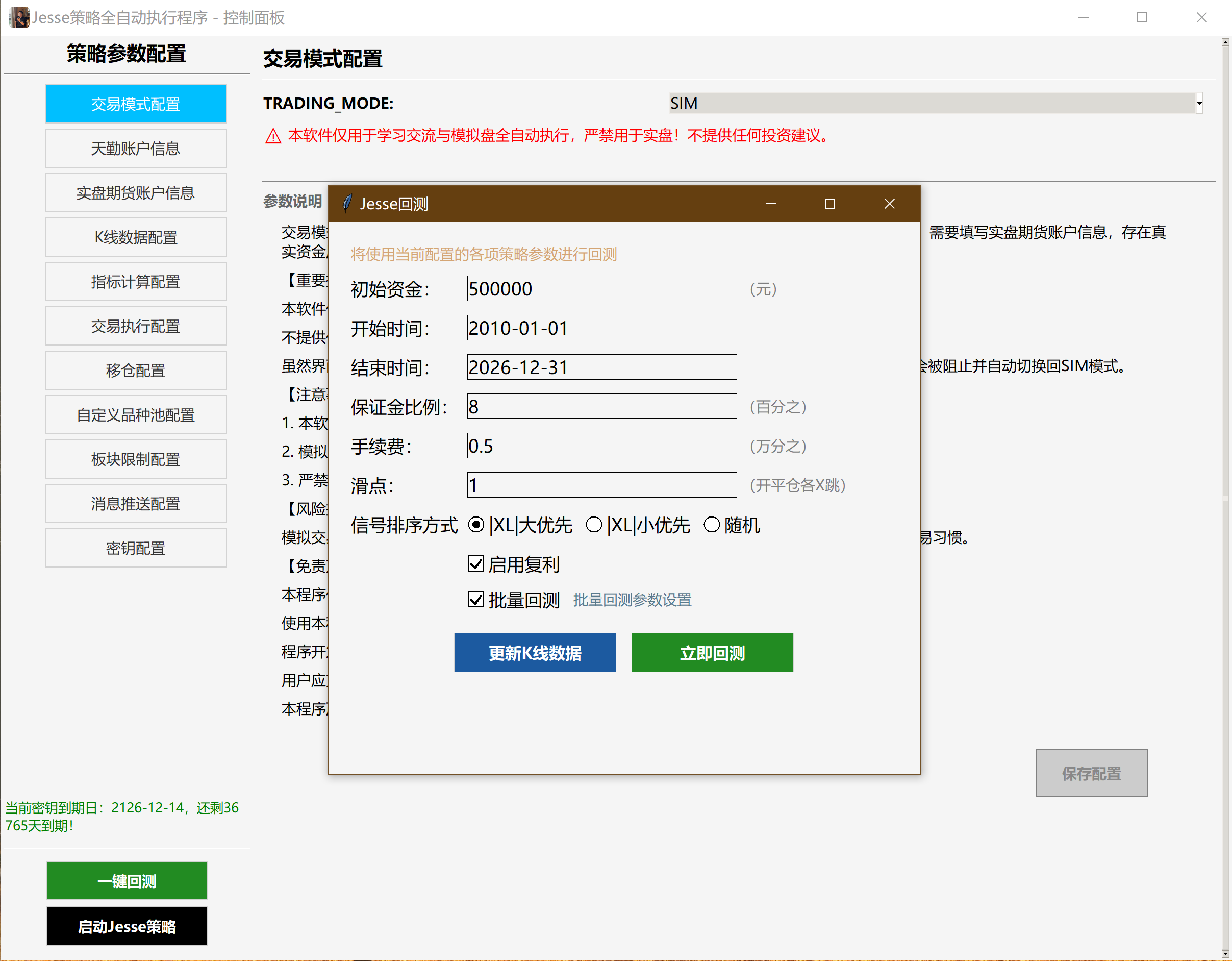Image resolution: width=1232 pixels, height=961 pixels.
Task: Select the 随机 signal ordering radio button
Action: 711,525
